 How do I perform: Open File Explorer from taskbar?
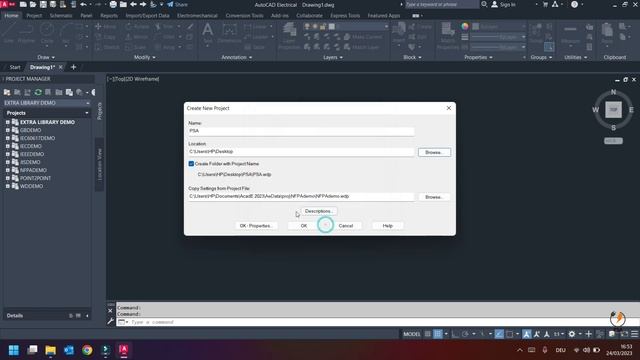(x=51, y=350)
